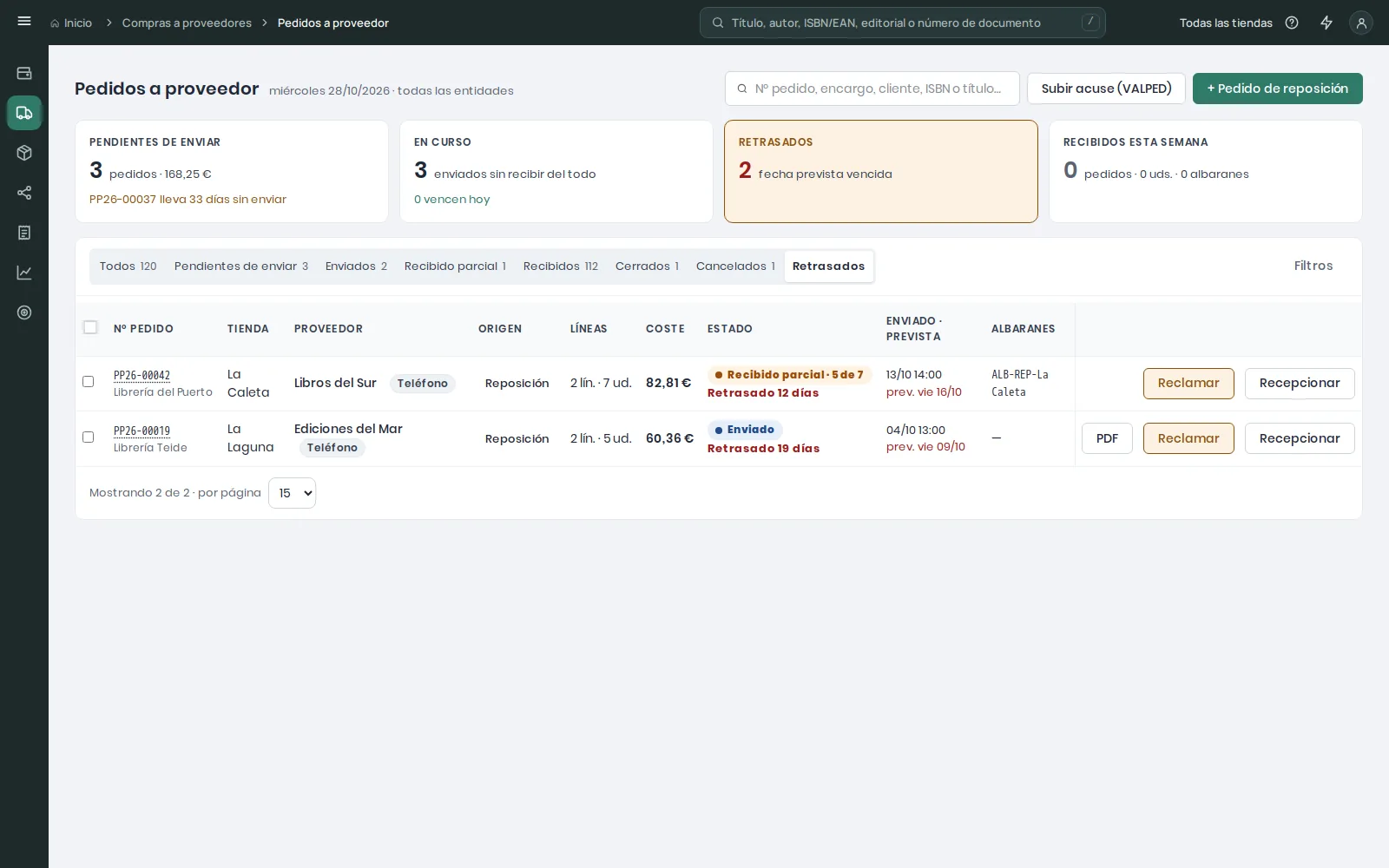Open the documents list sidebar icon
This screenshot has height=868, width=1389.
click(x=24, y=233)
